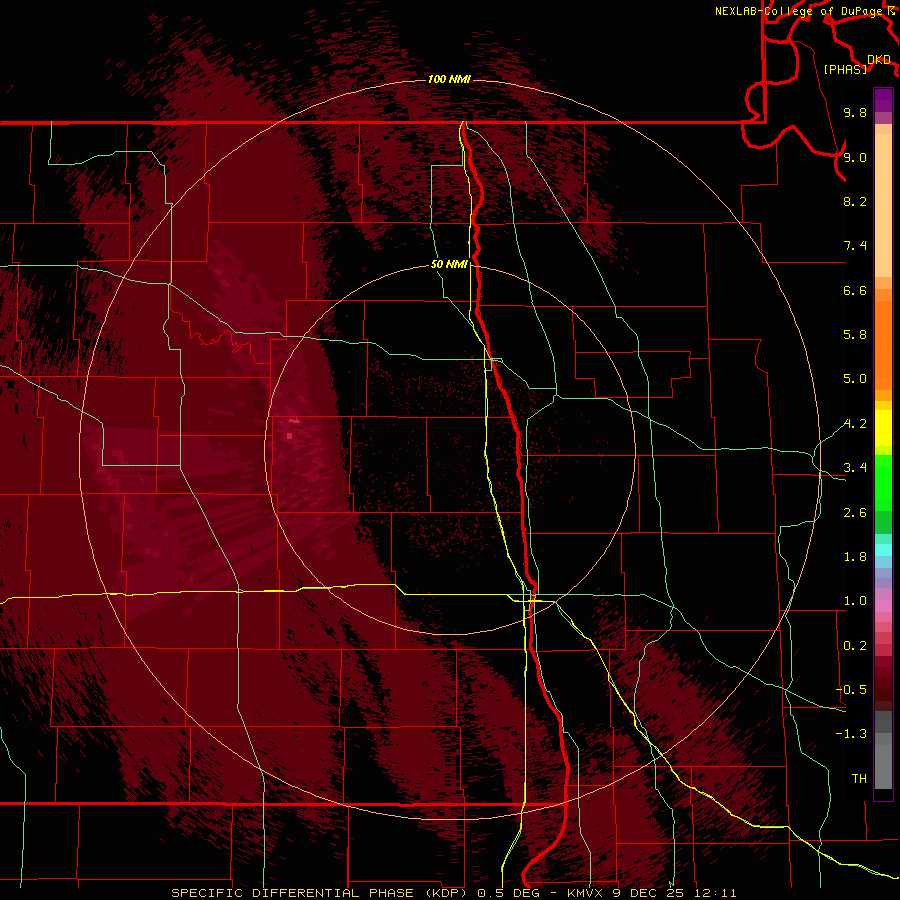Viewport: 900px width, 900px height.
Task: Click the 7.4 legend value
Action: [x=855, y=246]
